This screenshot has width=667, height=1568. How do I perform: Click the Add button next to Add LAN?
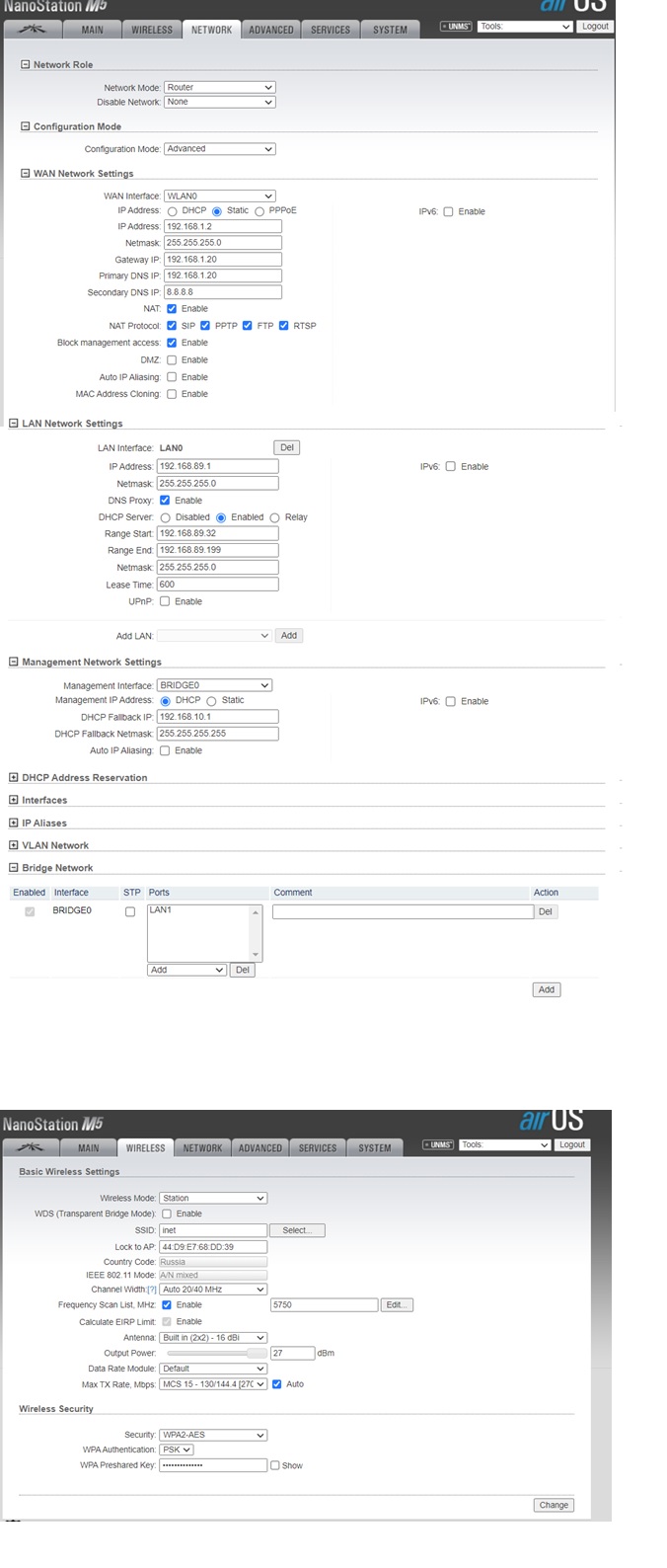click(x=288, y=636)
